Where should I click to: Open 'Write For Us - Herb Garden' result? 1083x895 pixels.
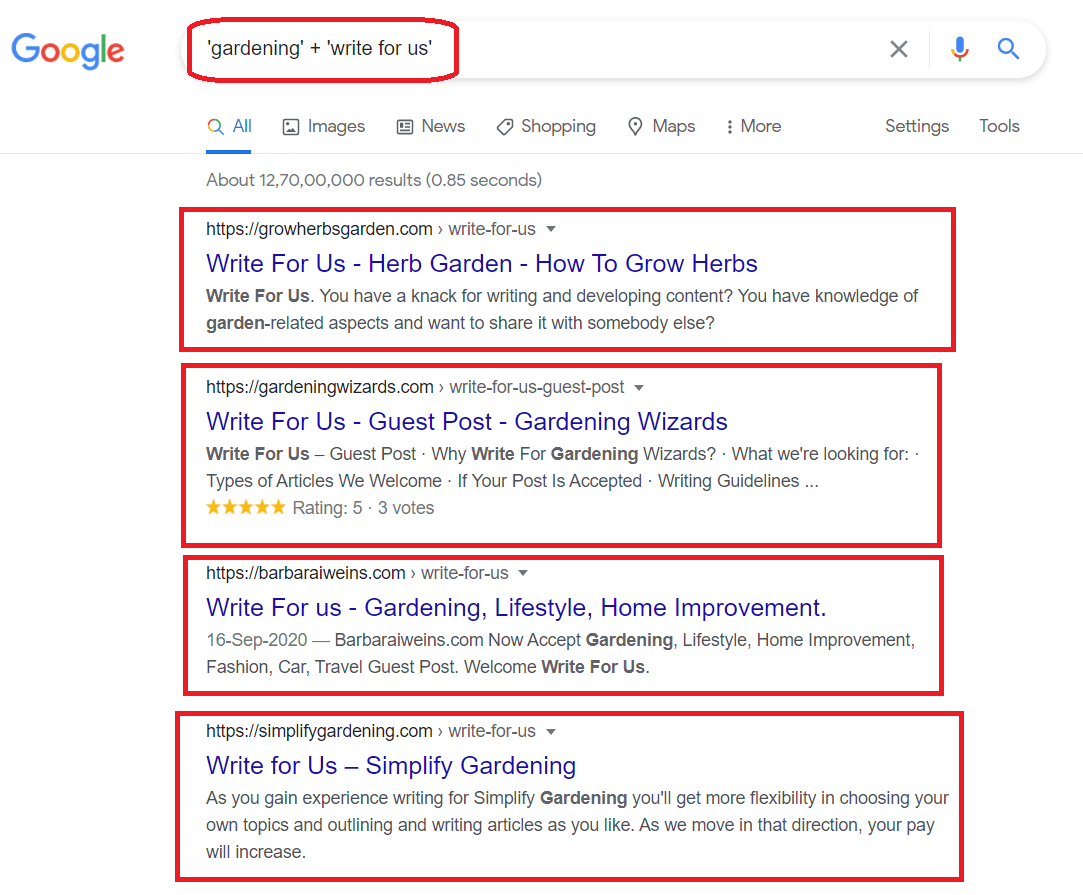[x=481, y=264]
